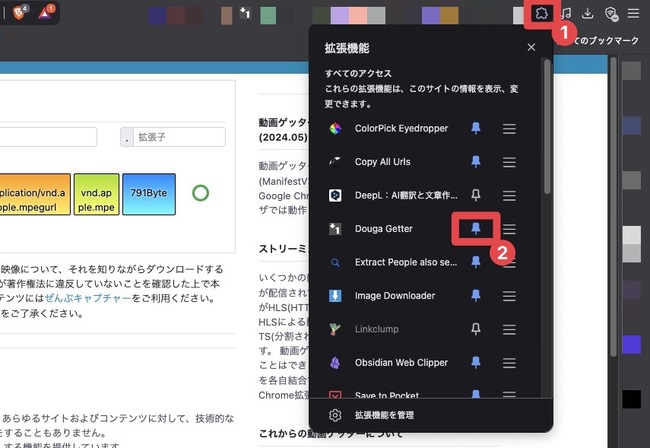Open more options for Linkclump
The height and width of the screenshot is (448, 650).
(x=509, y=329)
